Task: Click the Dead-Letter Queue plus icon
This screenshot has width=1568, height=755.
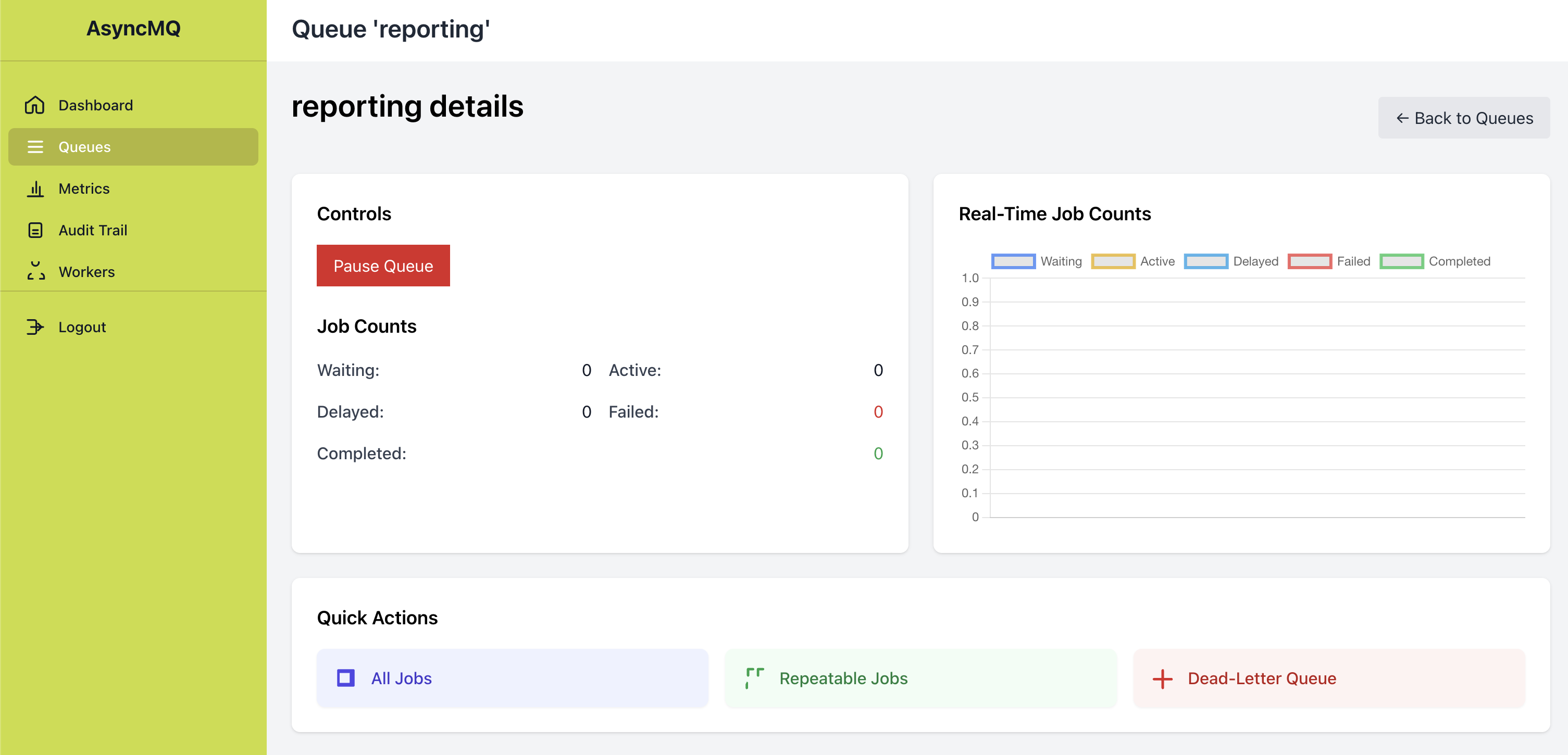Action: [1162, 678]
